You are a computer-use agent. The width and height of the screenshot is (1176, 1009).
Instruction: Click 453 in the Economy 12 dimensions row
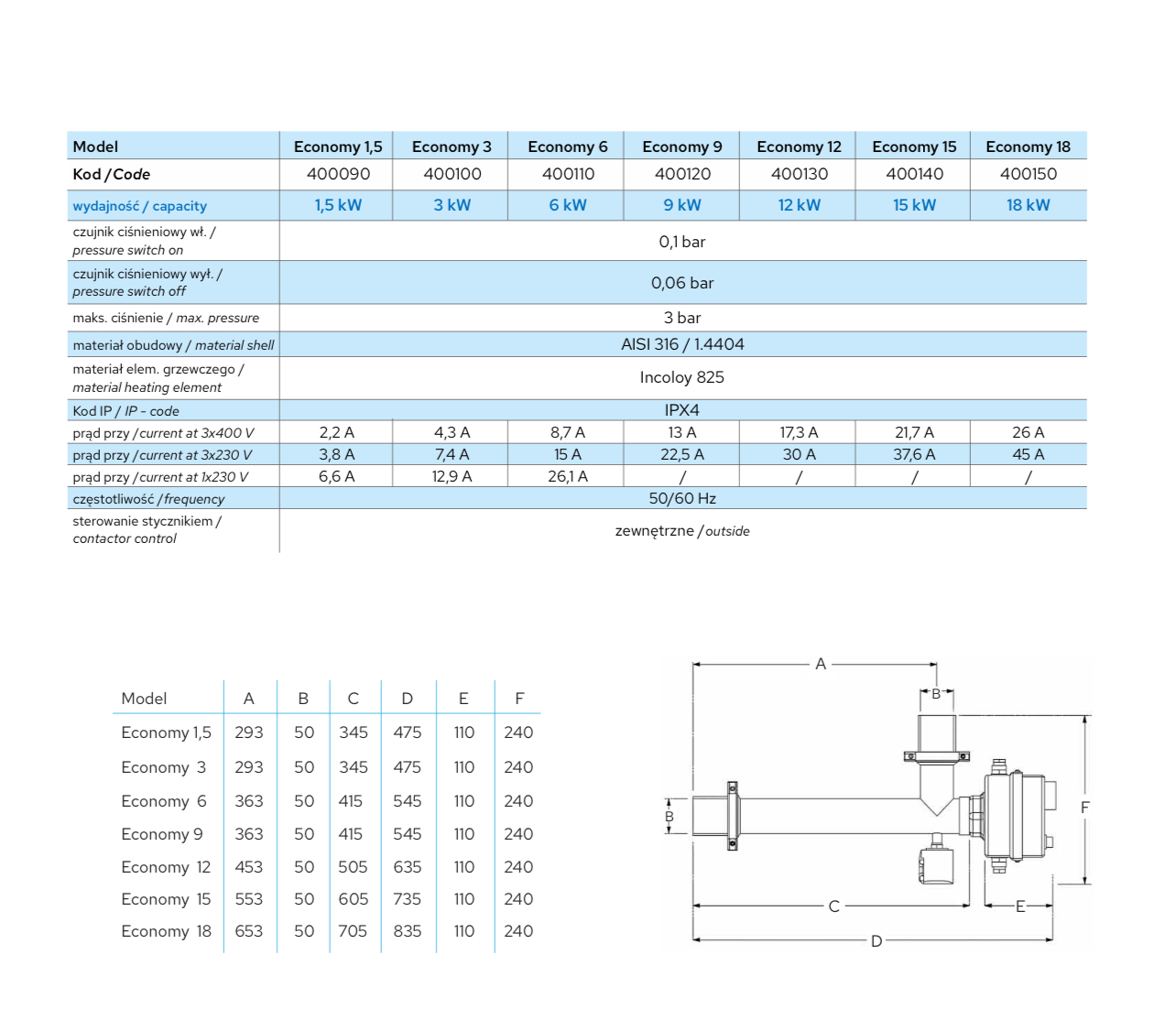point(249,867)
